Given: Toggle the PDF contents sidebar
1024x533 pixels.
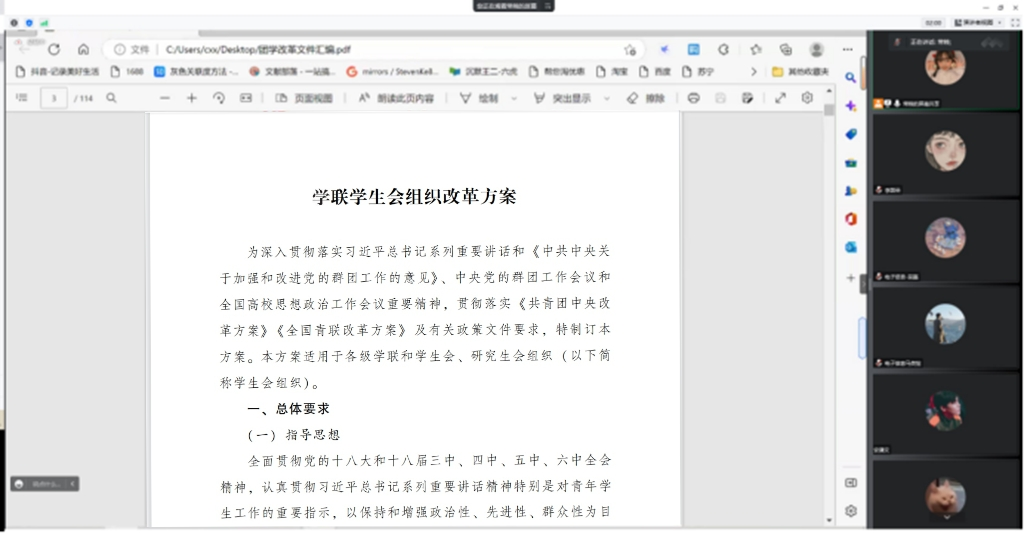Looking at the screenshot, I should 22,98.
